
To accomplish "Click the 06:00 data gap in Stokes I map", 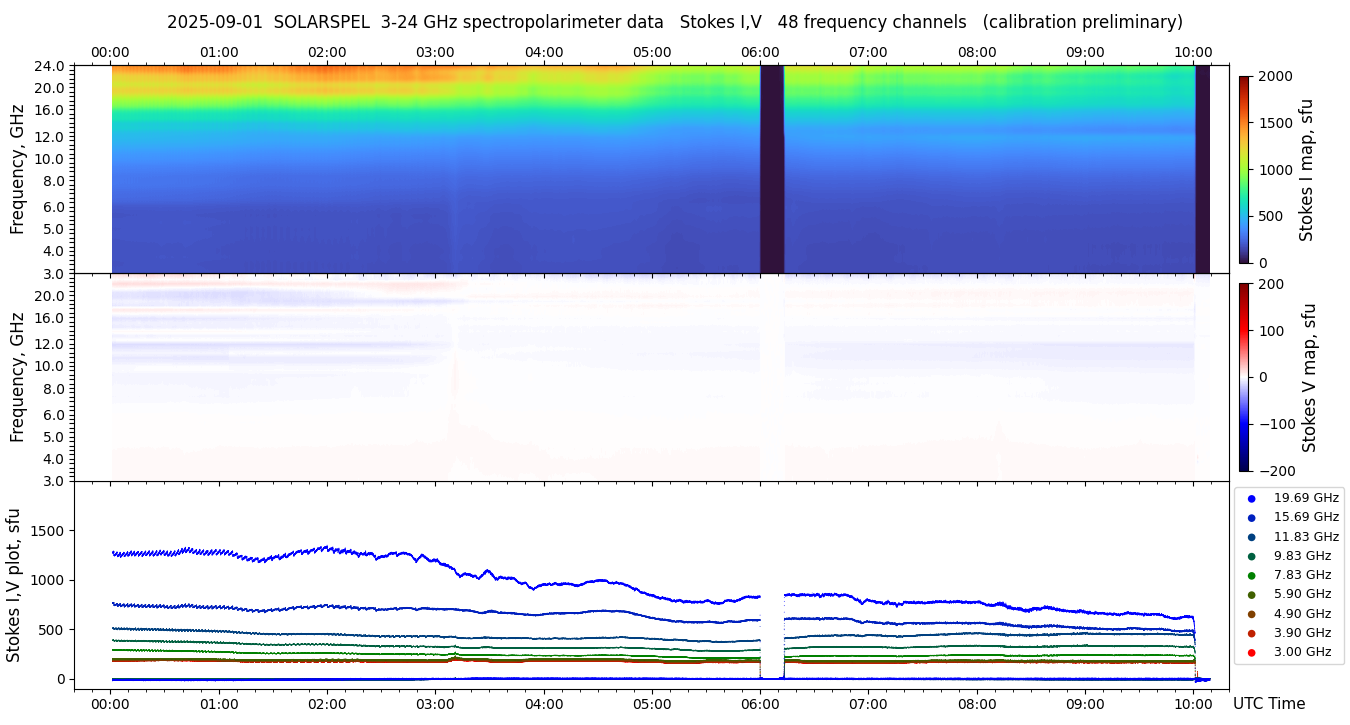I will 771,169.
